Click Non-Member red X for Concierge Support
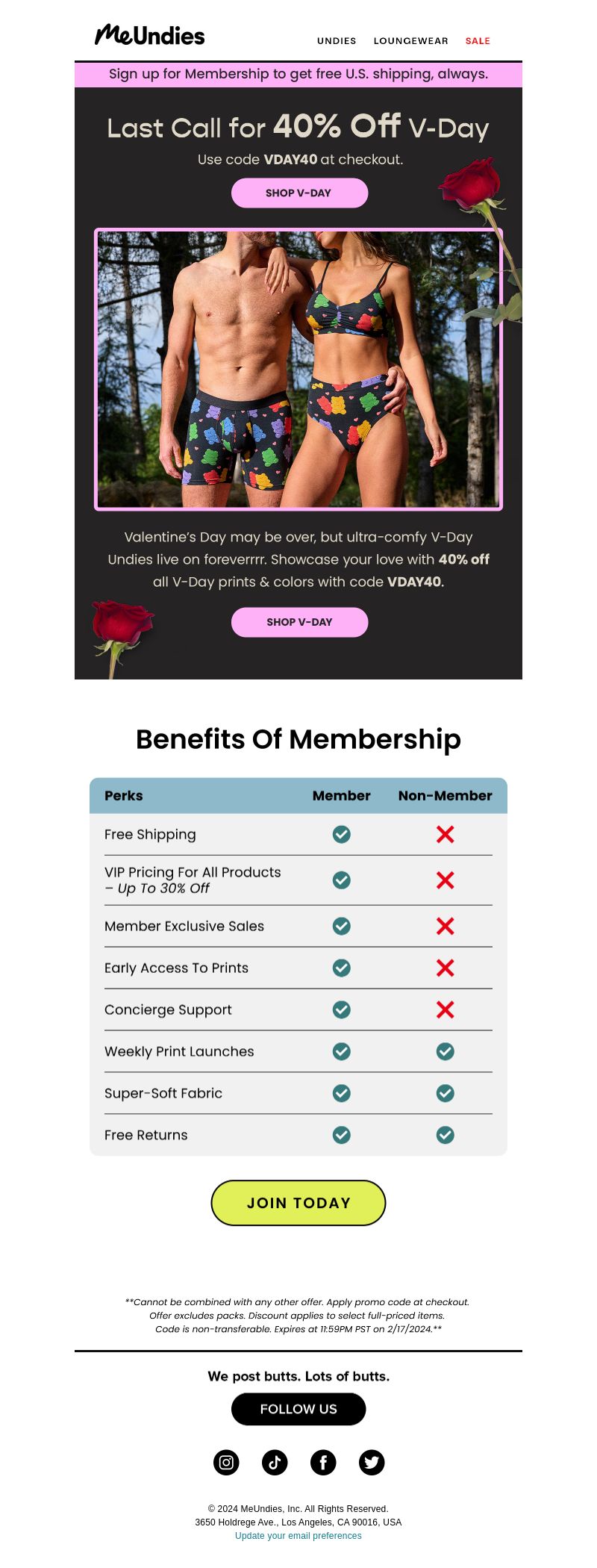 446,1009
